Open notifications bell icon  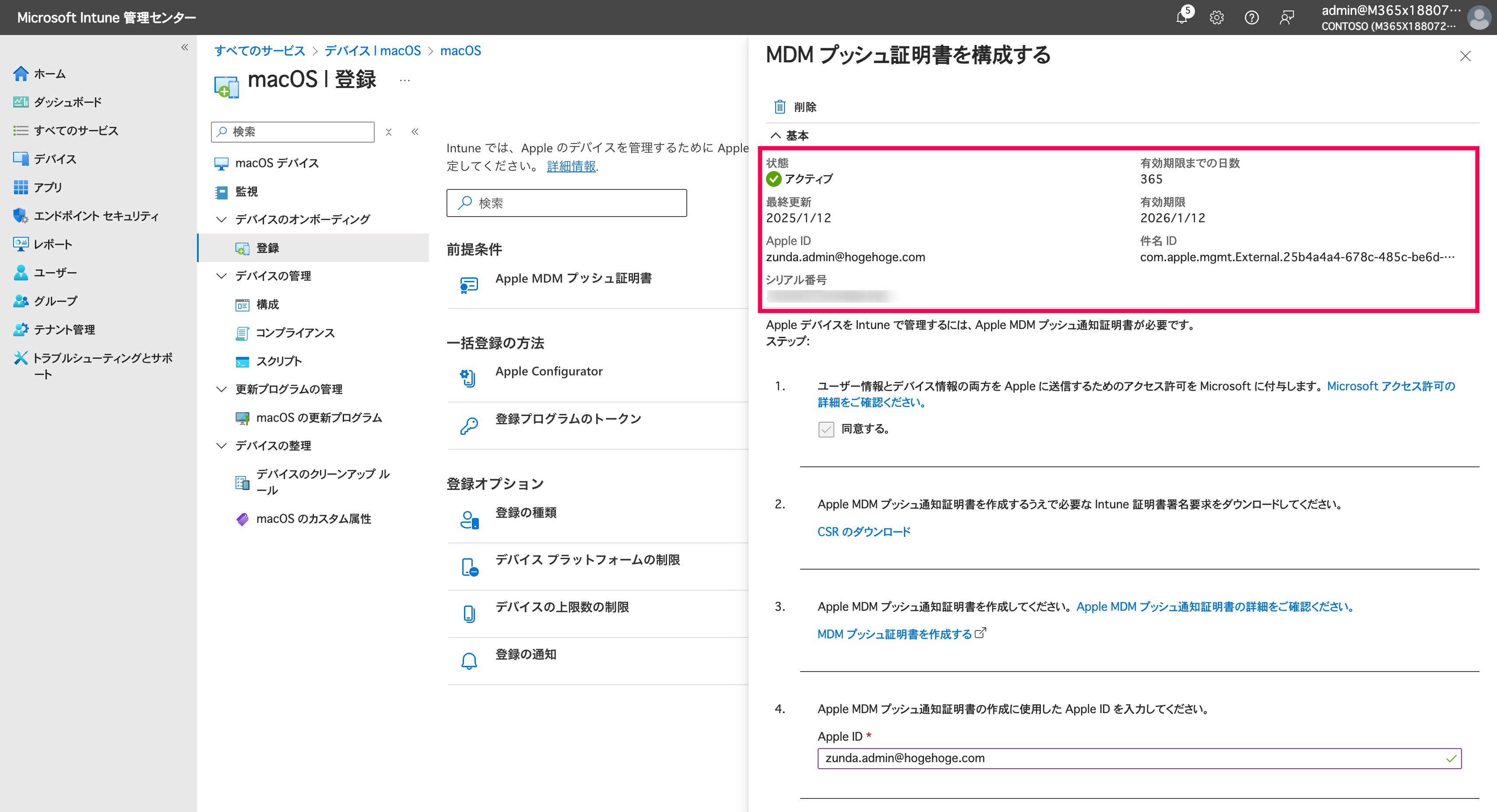(1183, 17)
